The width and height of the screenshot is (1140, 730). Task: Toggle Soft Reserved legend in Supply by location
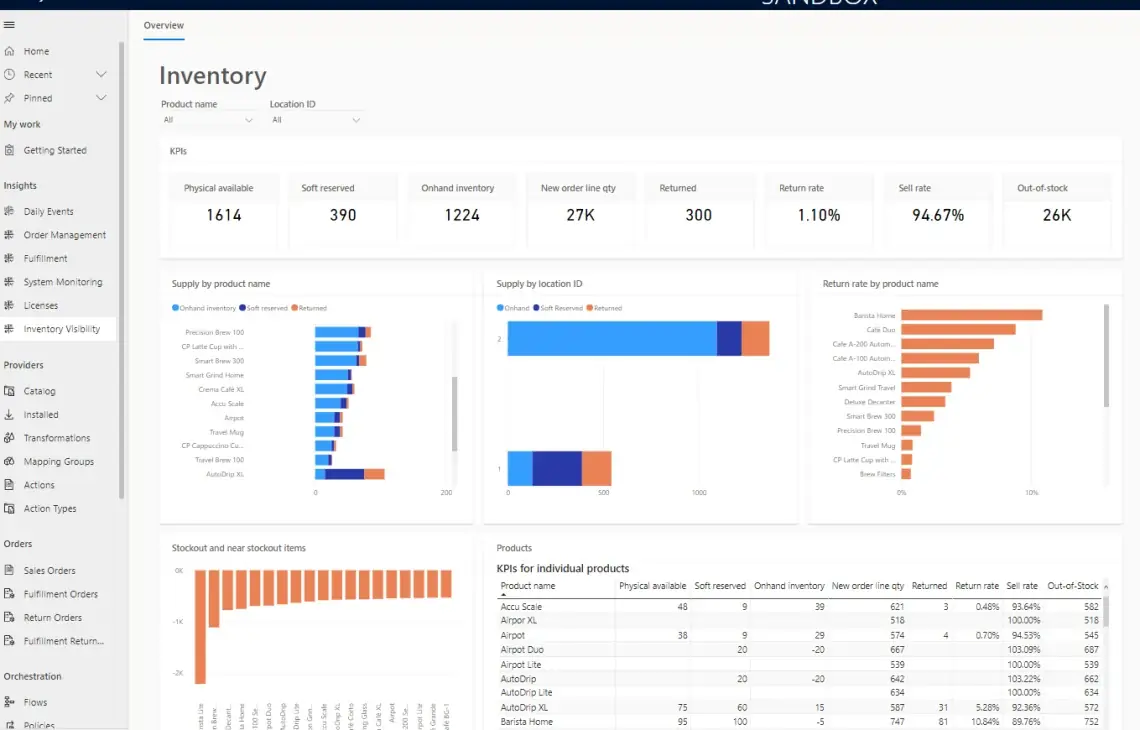pos(558,308)
